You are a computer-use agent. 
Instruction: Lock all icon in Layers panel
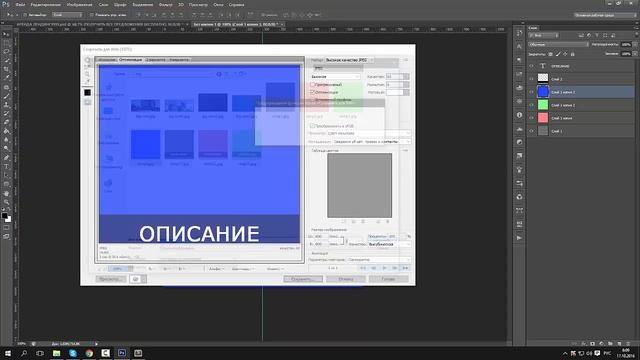coord(572,54)
